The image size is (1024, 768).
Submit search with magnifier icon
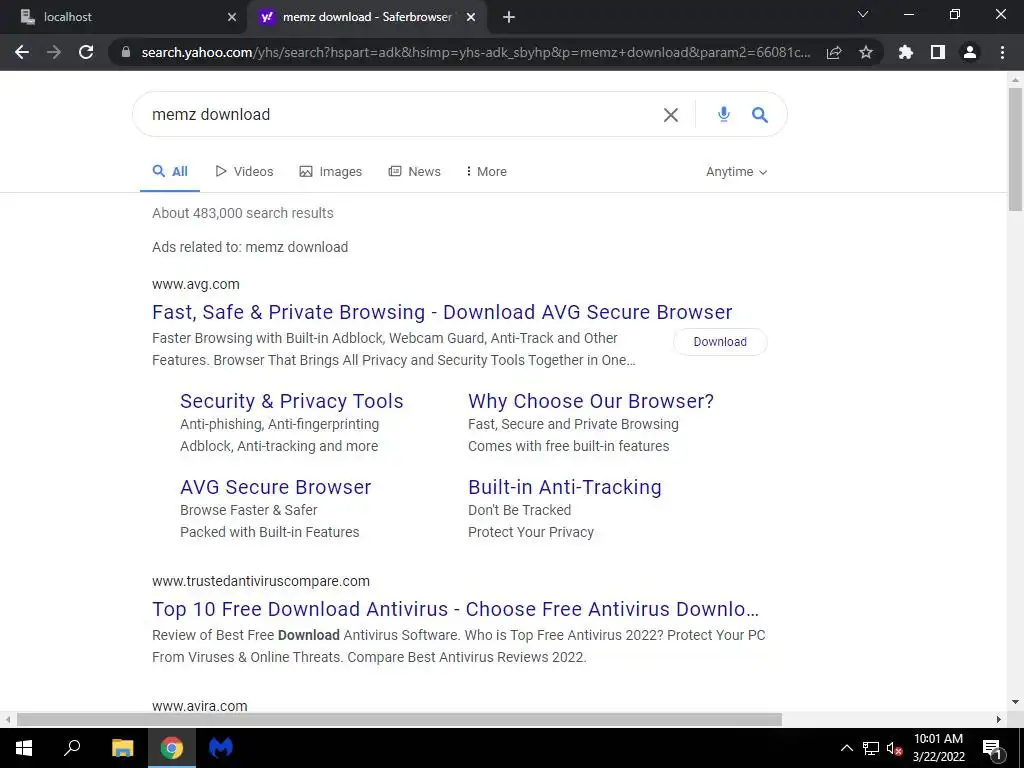(x=759, y=114)
